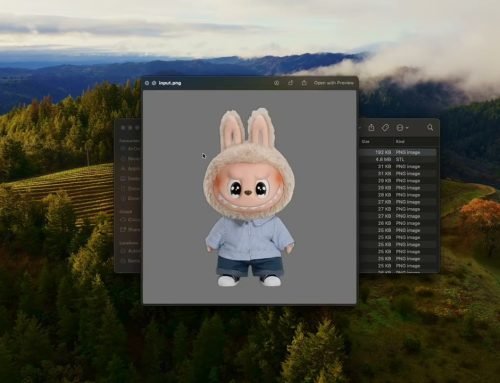Click the input.png title text

(170, 83)
